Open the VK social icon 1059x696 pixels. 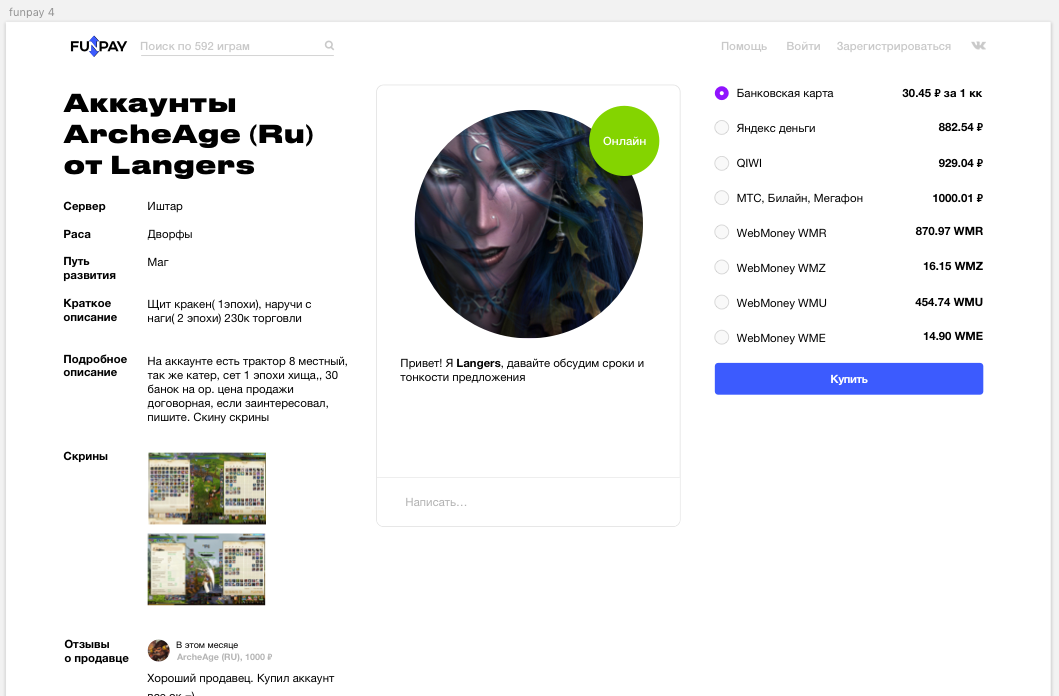click(978, 45)
